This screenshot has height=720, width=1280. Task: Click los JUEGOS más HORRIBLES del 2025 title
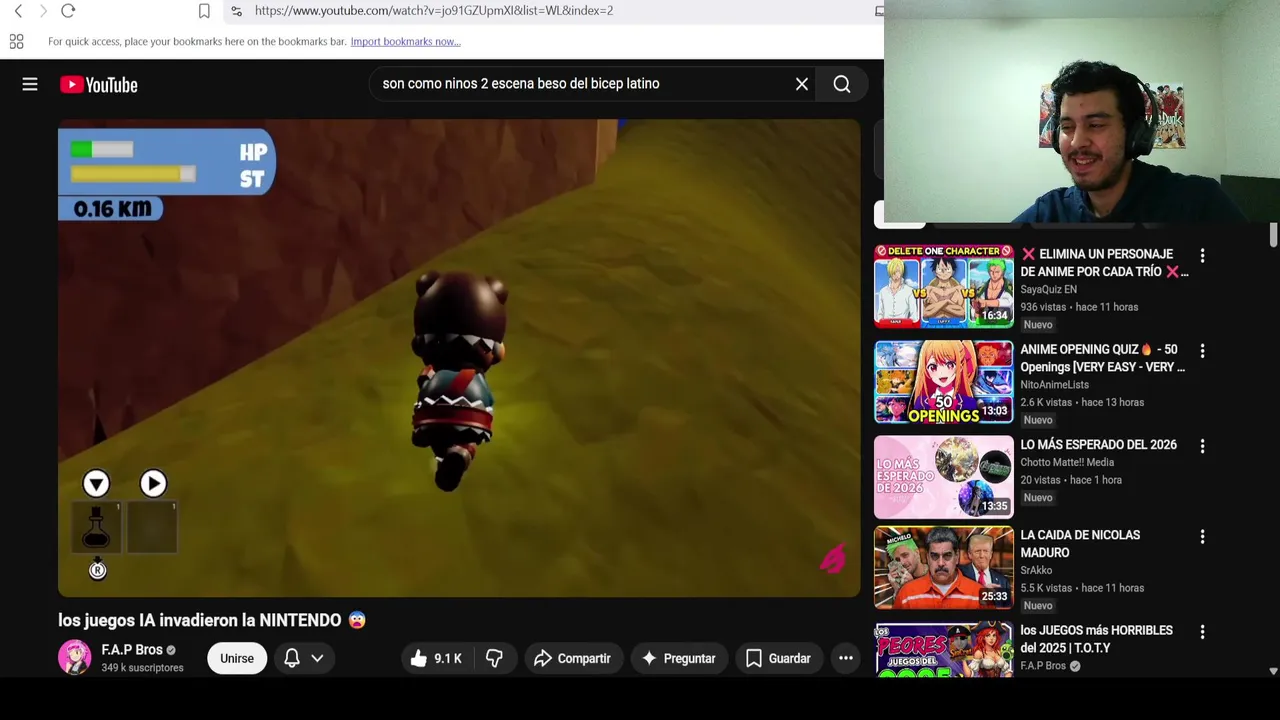(1096, 639)
